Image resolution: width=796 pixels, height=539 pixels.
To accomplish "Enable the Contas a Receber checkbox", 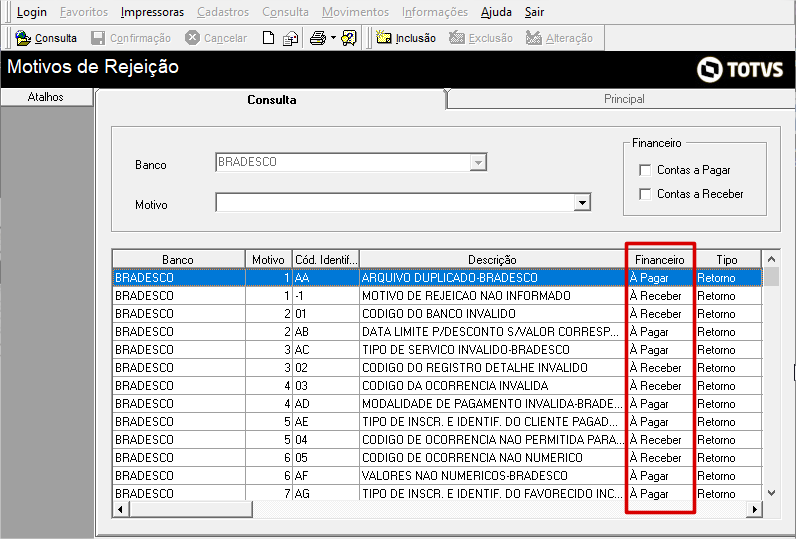I will 645,194.
